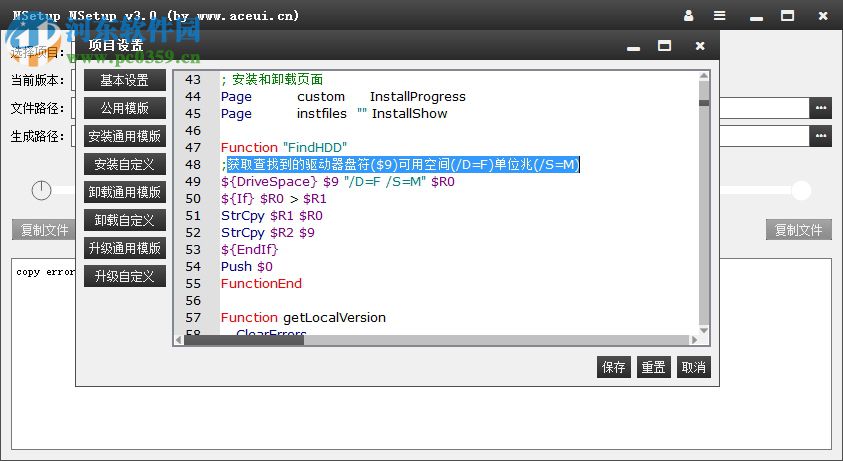Open the user account icon in title bar
The image size is (843, 461).
click(688, 16)
